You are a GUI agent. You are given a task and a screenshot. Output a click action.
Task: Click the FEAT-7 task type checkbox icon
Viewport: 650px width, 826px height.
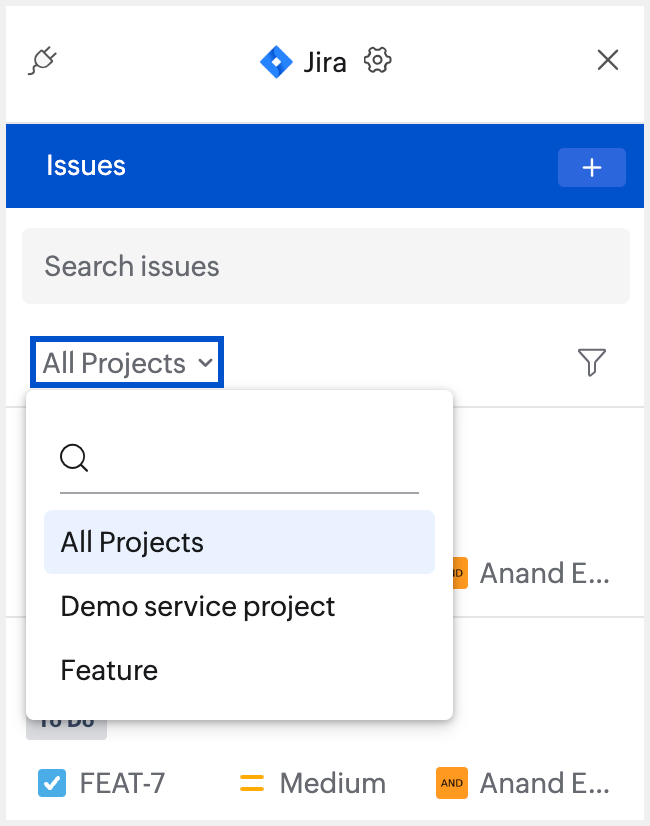pyautogui.click(x=52, y=783)
